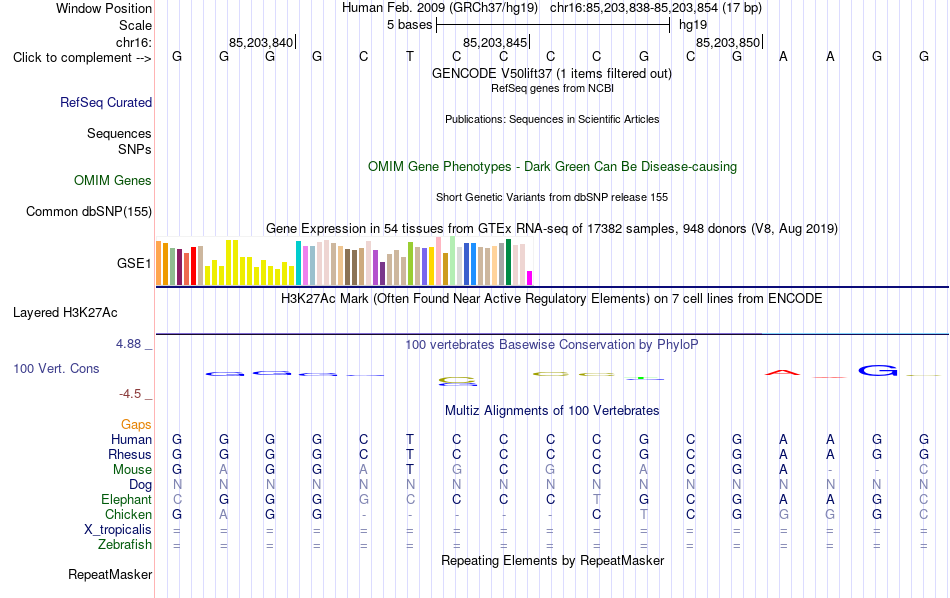Viewport: 950px width, 598px height.
Task: Click the Window Position label
Action: 104,8
